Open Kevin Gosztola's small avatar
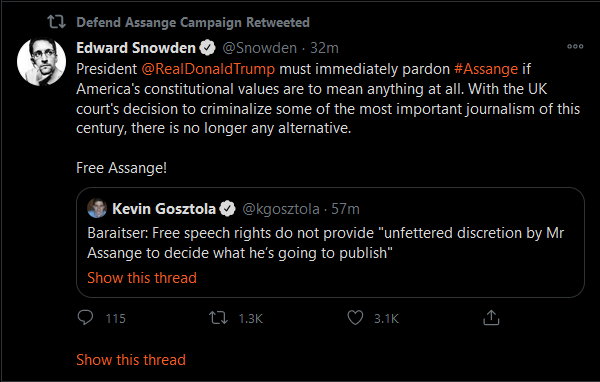 97,209
